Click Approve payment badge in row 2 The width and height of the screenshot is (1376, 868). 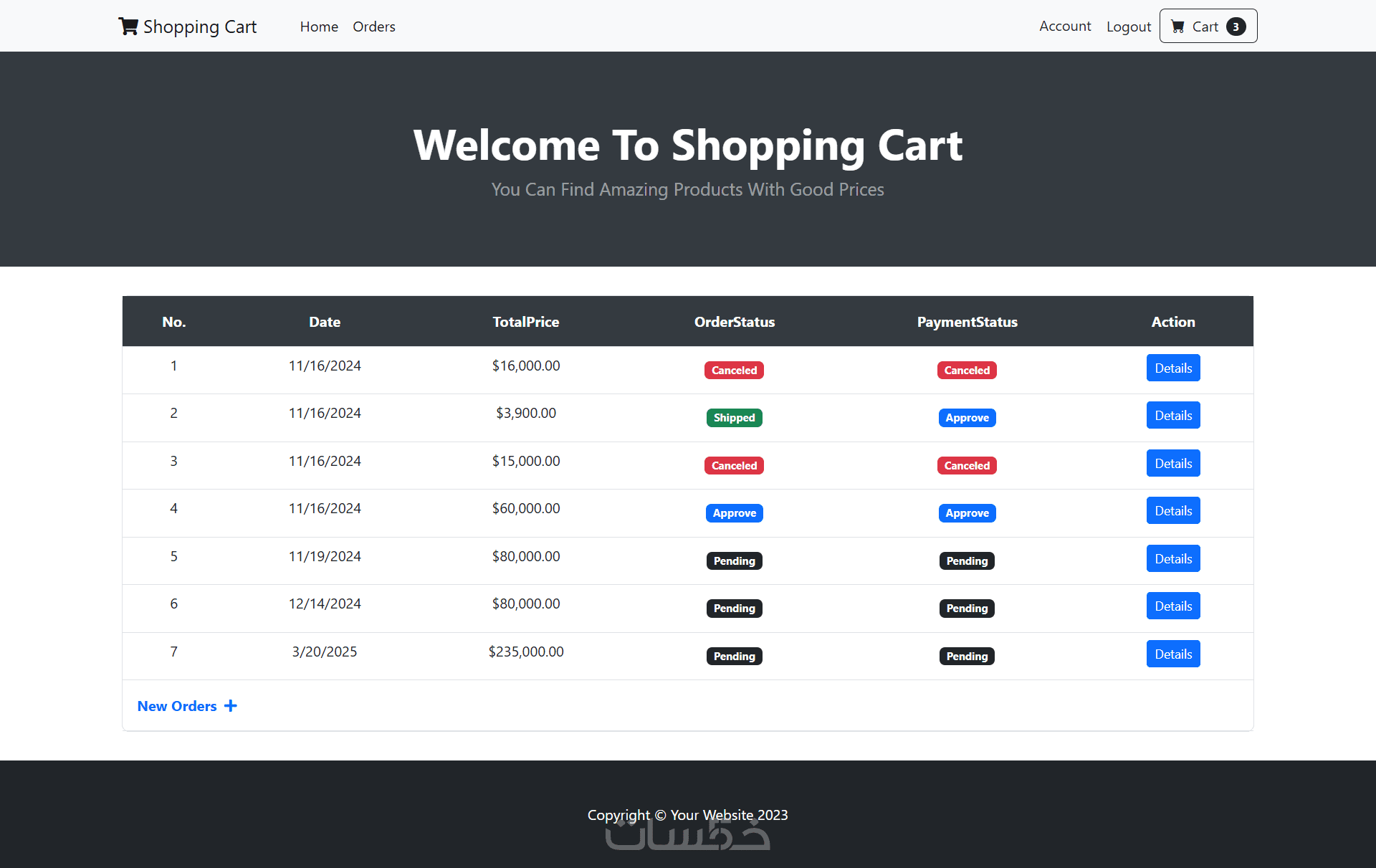[967, 418]
